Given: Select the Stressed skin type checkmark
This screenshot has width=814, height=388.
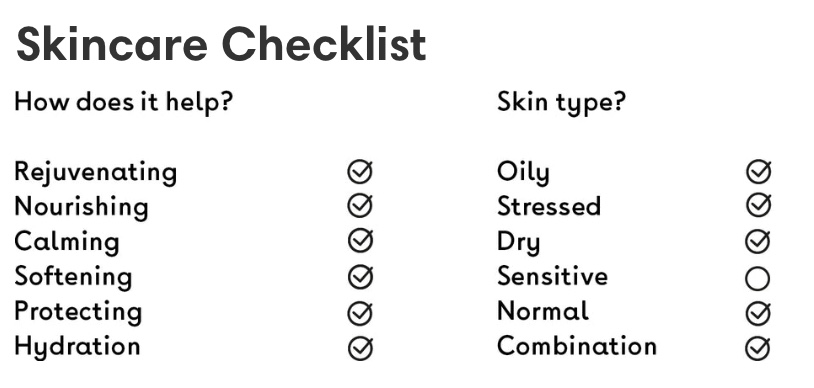Looking at the screenshot, I should coord(758,206).
